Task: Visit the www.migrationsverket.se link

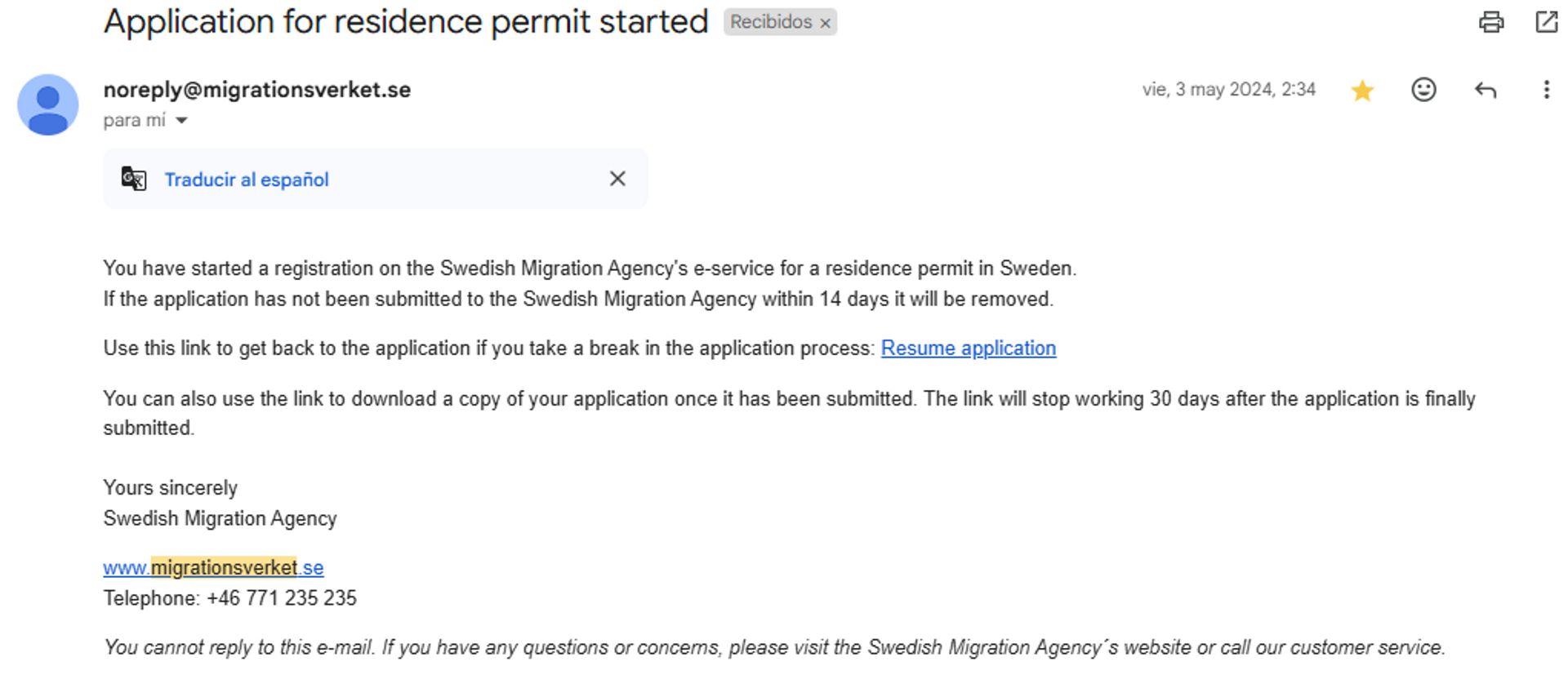Action: pyautogui.click(x=213, y=567)
